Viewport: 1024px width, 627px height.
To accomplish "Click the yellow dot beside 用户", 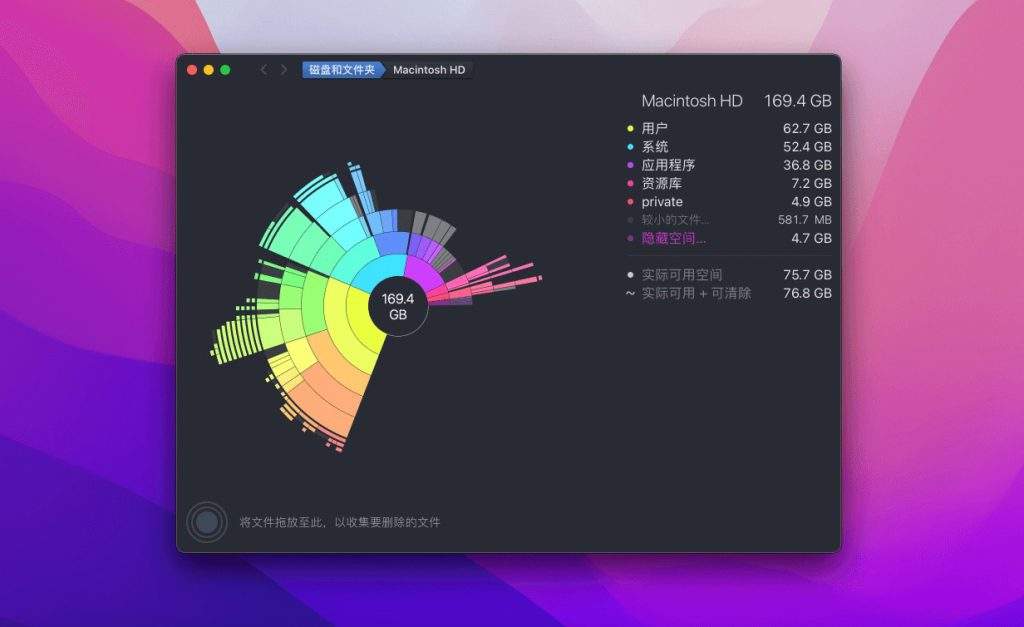I will tap(630, 129).
